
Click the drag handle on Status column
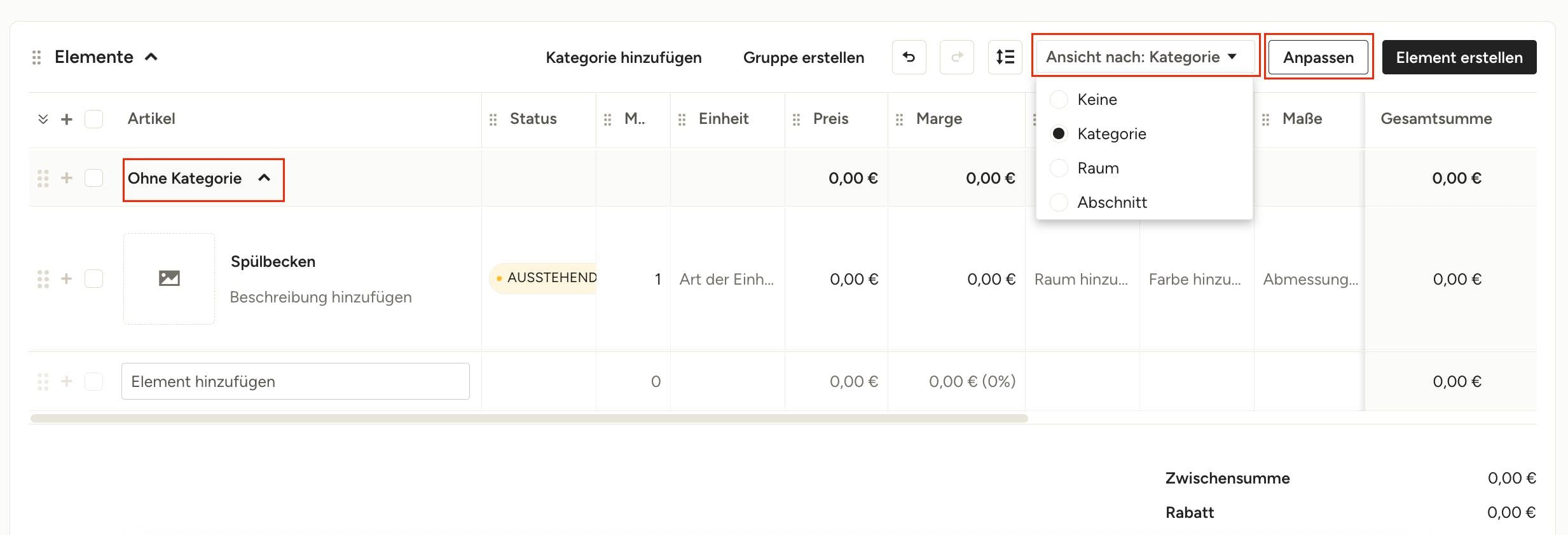[493, 119]
